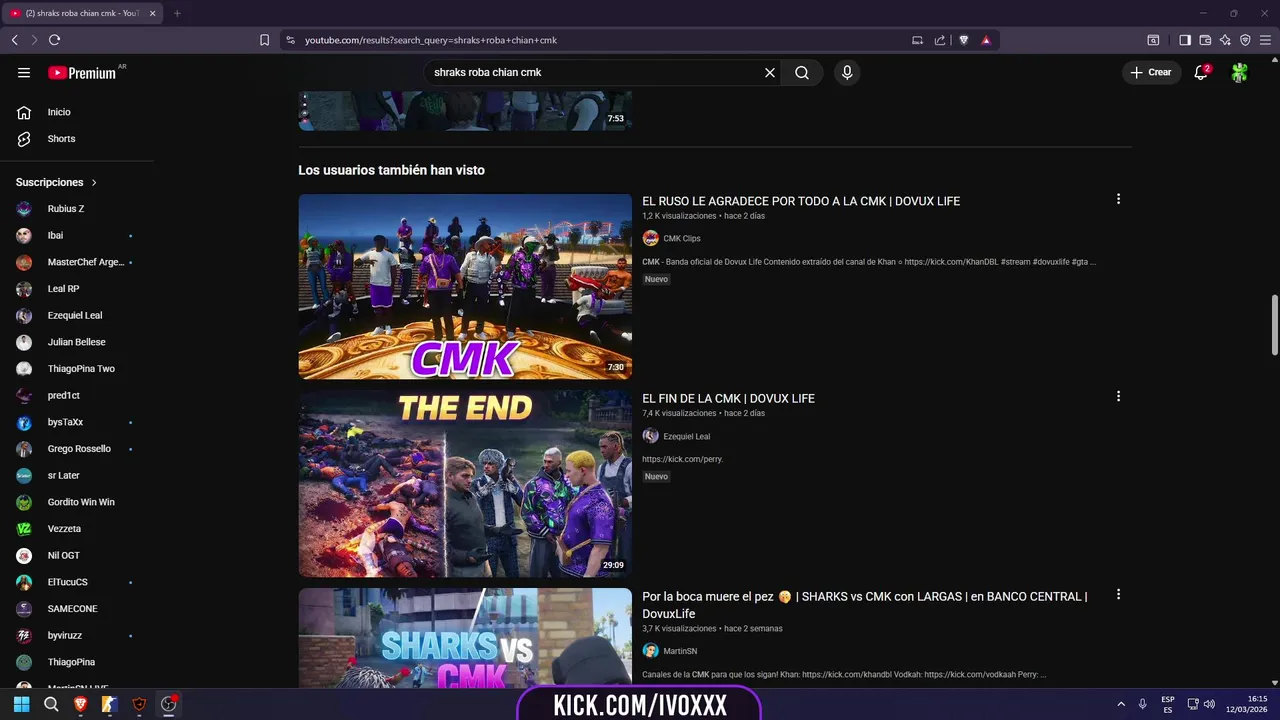
Task: Open Ezequiel Leal channel avatar under EL FIN
Action: pyautogui.click(x=650, y=436)
